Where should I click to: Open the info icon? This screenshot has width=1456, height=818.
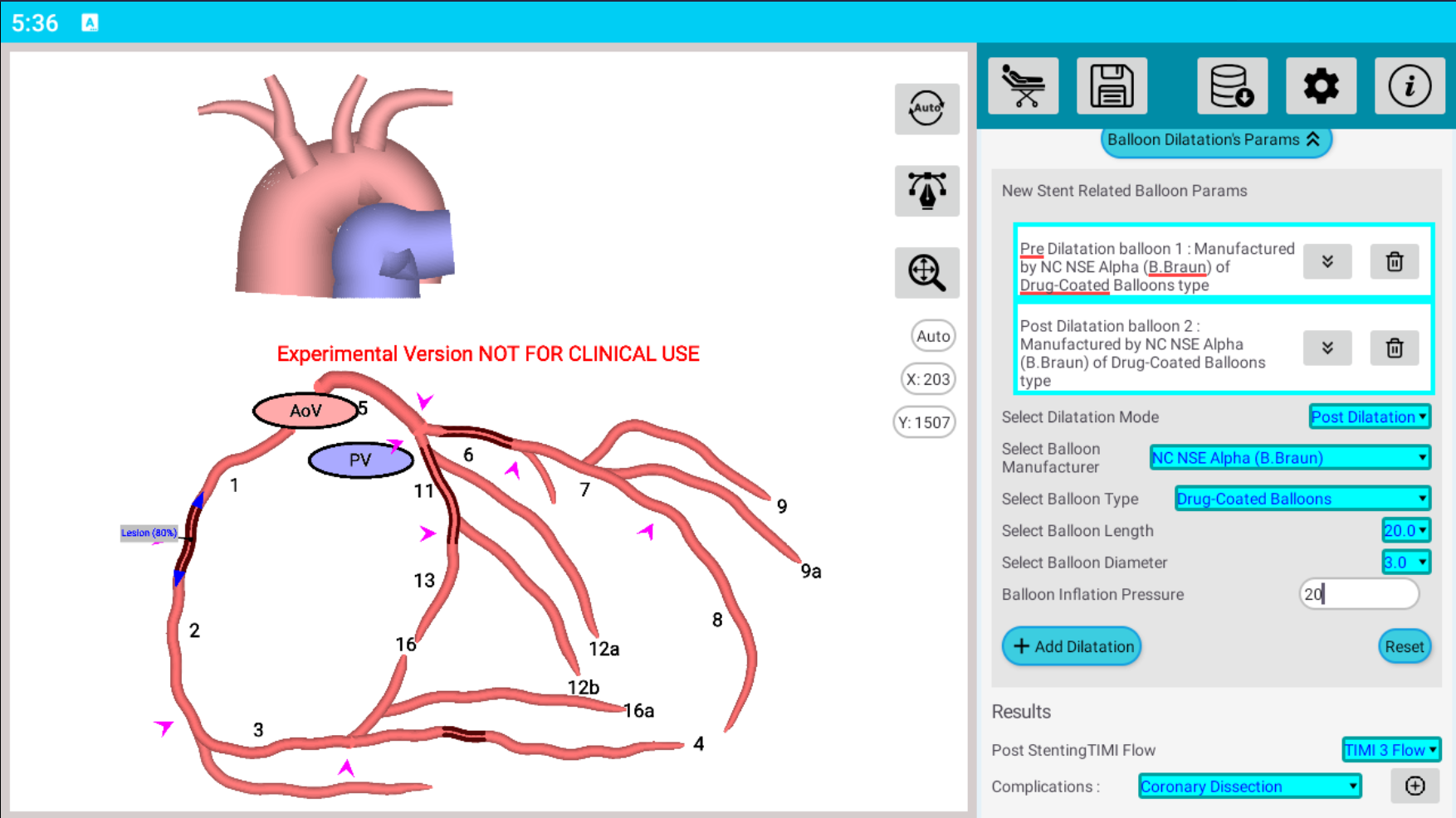(1409, 86)
